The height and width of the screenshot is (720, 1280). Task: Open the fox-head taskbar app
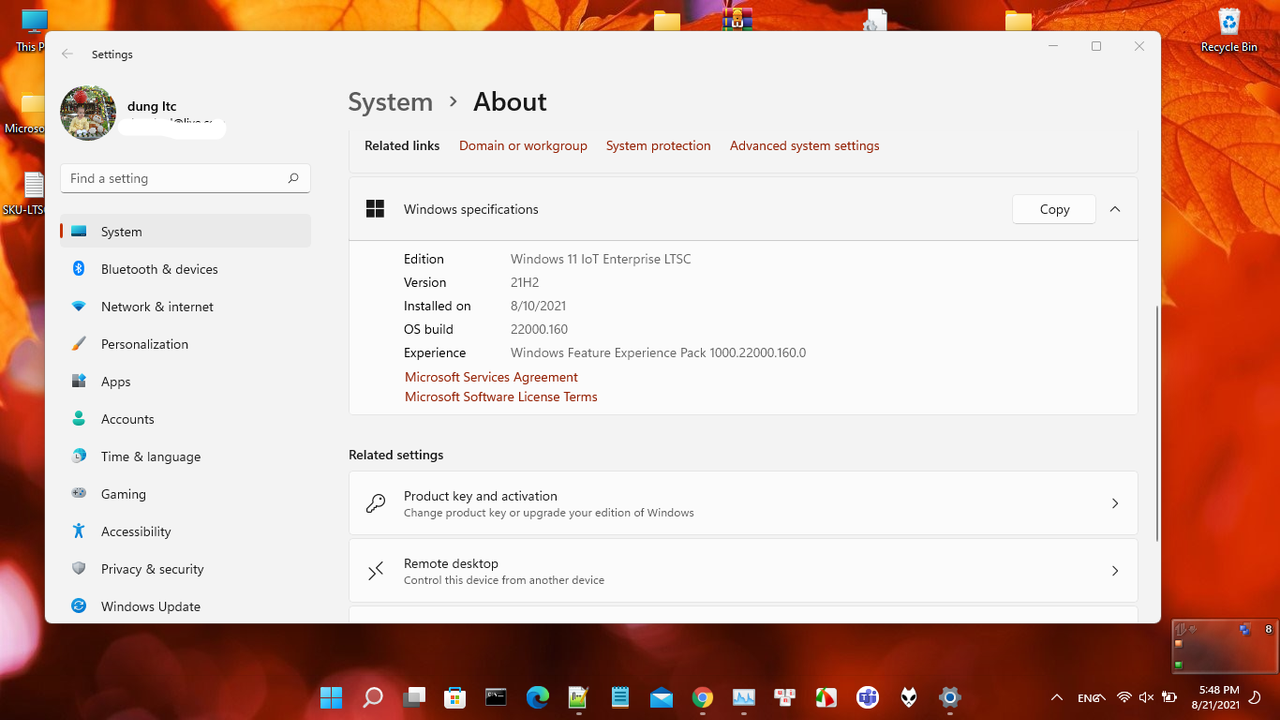coord(909,697)
